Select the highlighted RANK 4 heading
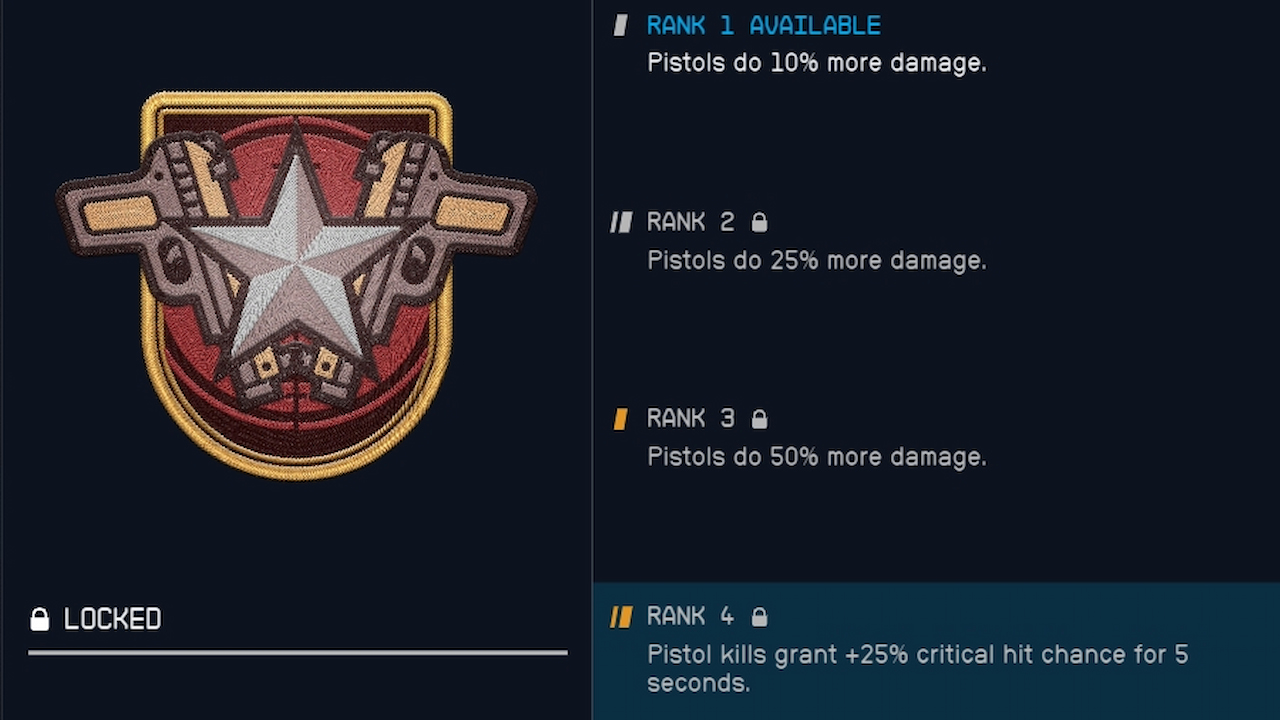This screenshot has height=720, width=1280. tap(691, 617)
